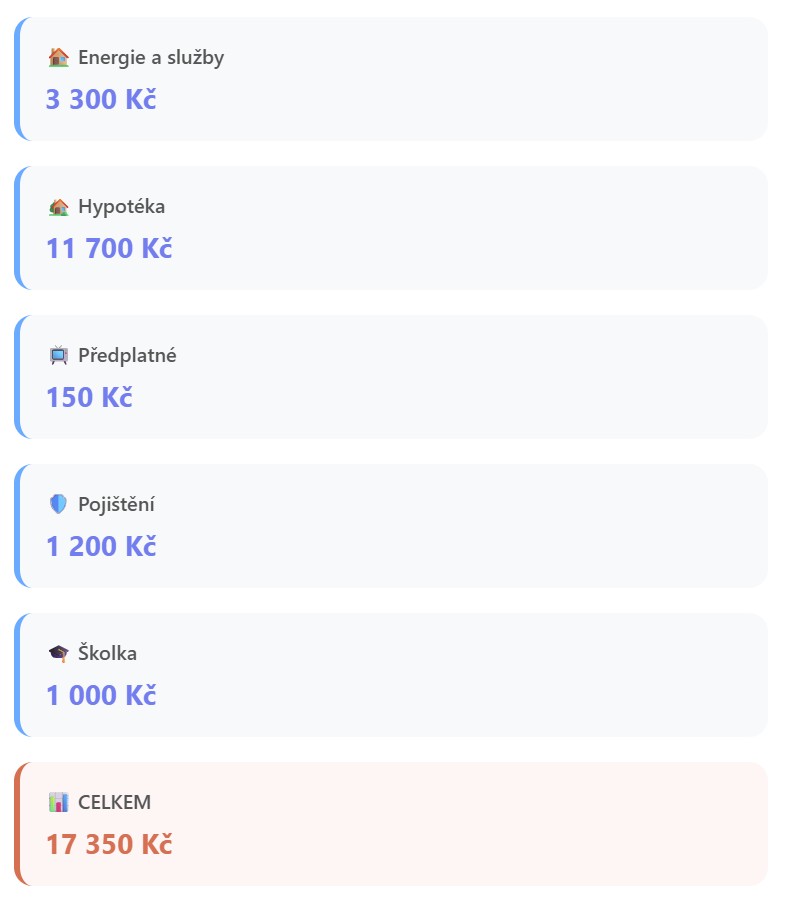Click the house icon beside Energie a služby
Screen dimensions: 805x898
pyautogui.click(x=58, y=58)
